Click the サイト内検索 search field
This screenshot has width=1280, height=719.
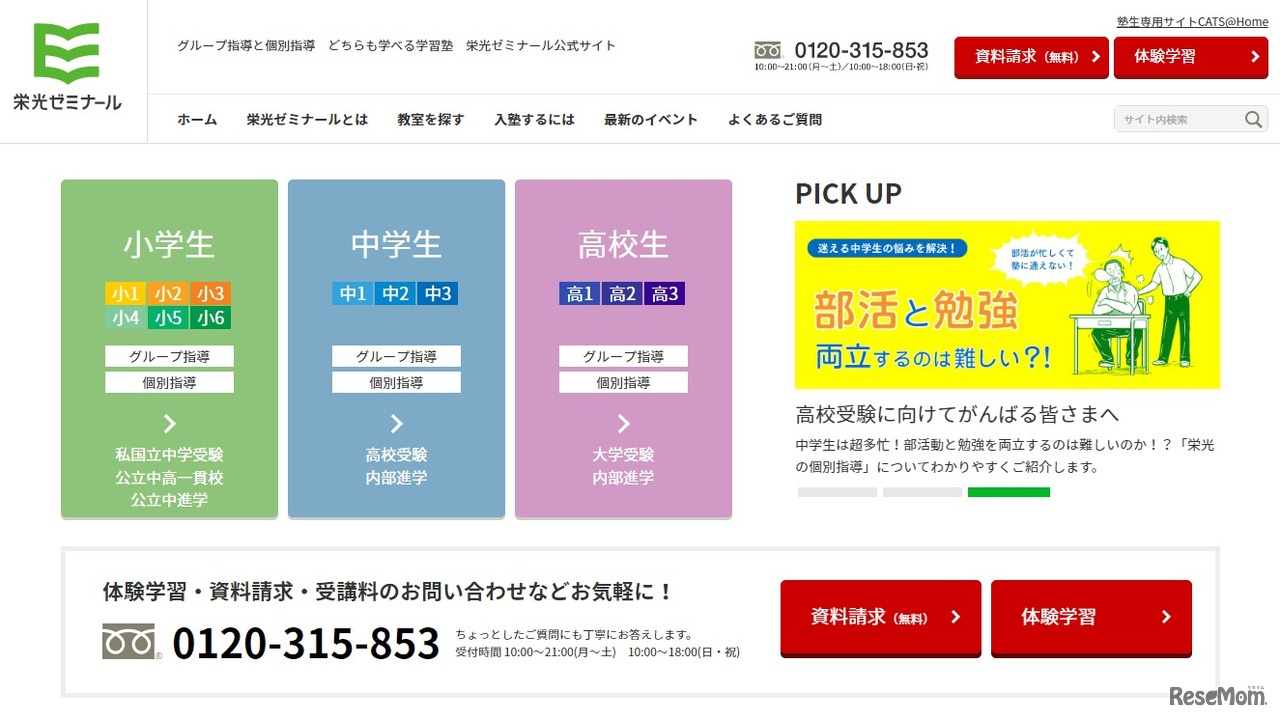coord(1176,120)
